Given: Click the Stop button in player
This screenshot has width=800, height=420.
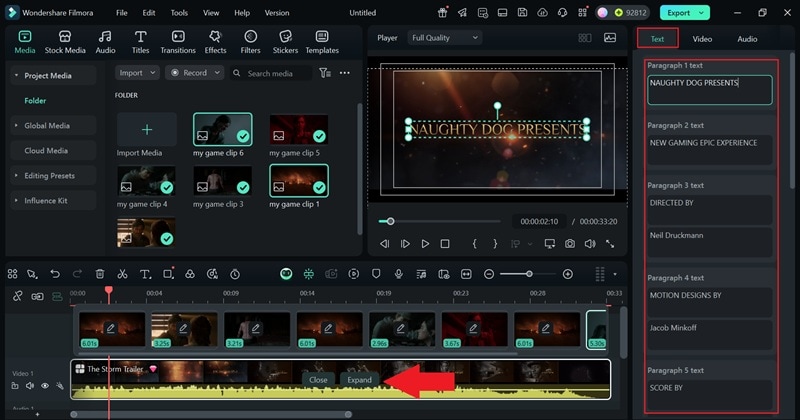Looking at the screenshot, I should [x=445, y=244].
